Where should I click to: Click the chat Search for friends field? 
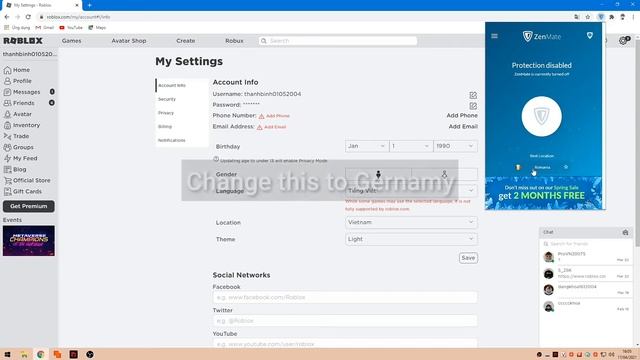(586, 244)
